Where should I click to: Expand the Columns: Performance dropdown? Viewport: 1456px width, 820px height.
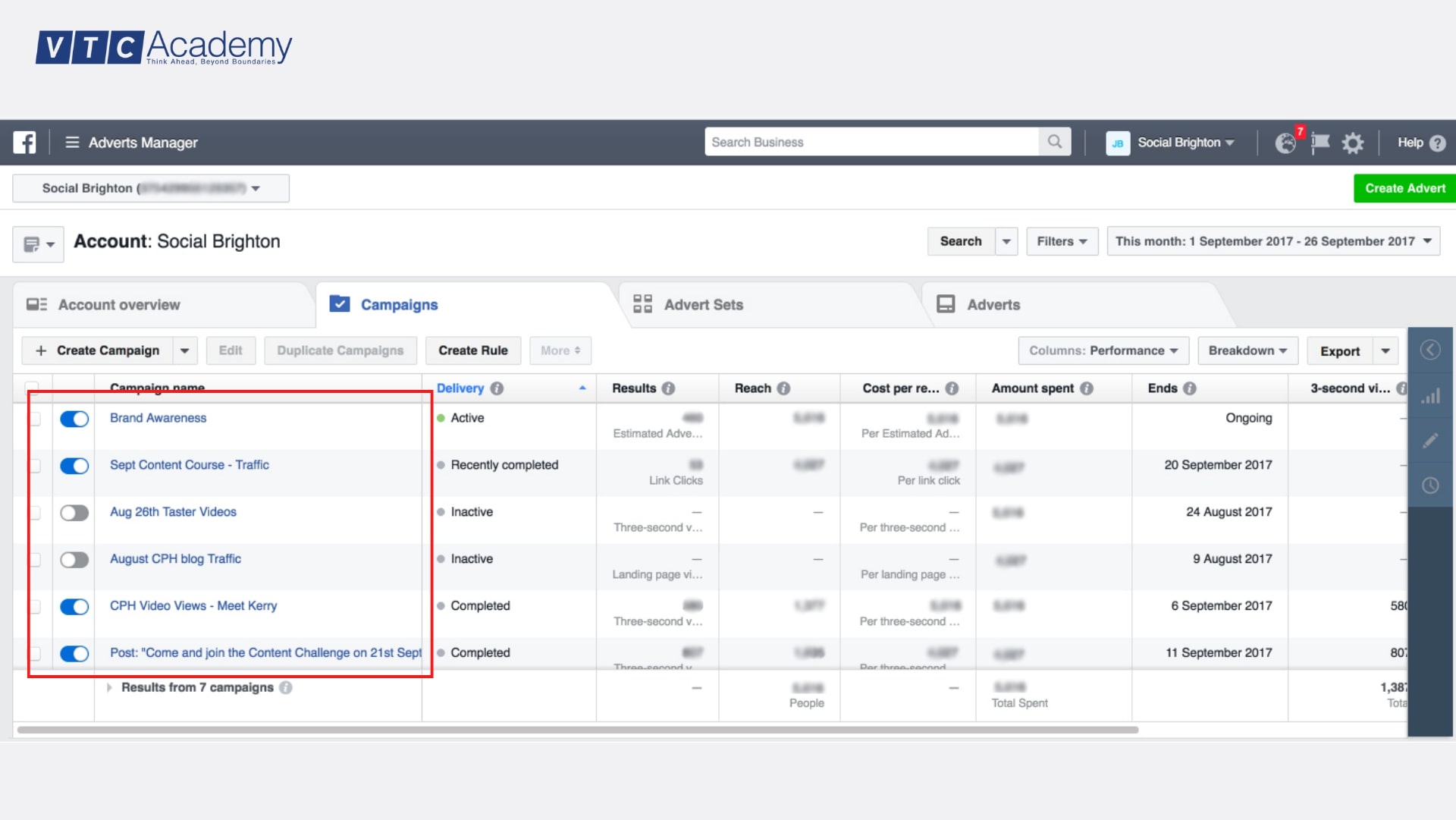(x=1103, y=350)
